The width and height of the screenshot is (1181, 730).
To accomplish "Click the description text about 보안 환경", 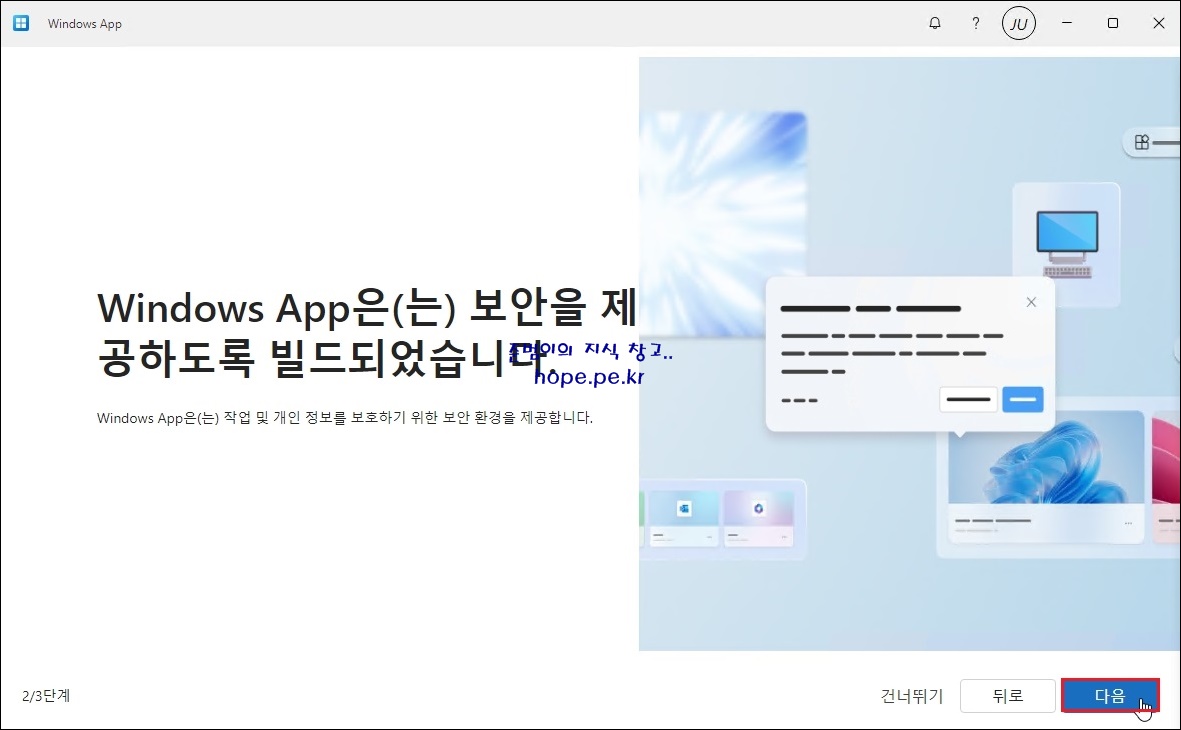I will (x=345, y=417).
